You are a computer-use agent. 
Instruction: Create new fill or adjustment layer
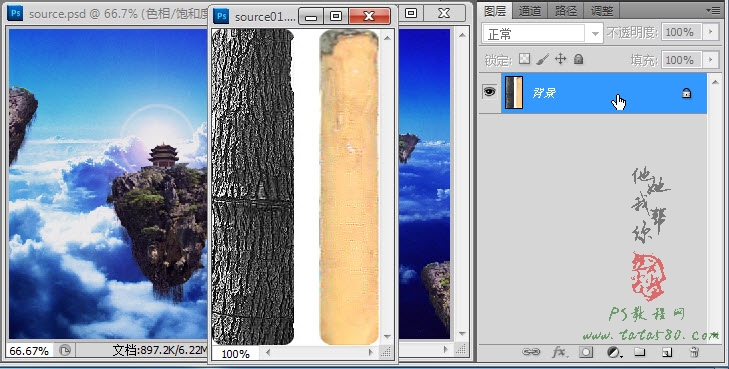pos(615,352)
